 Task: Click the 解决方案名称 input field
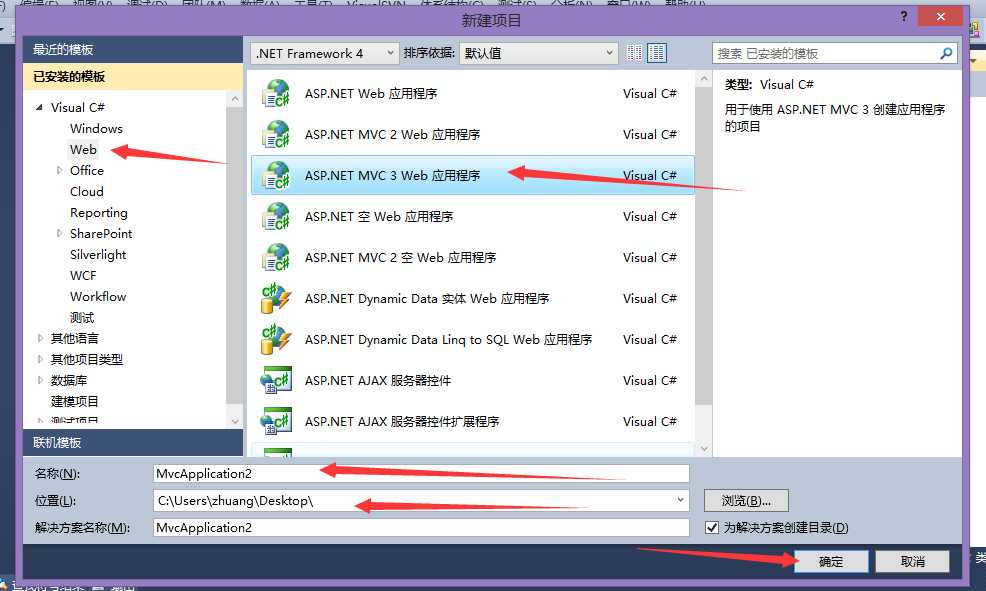pyautogui.click(x=421, y=527)
